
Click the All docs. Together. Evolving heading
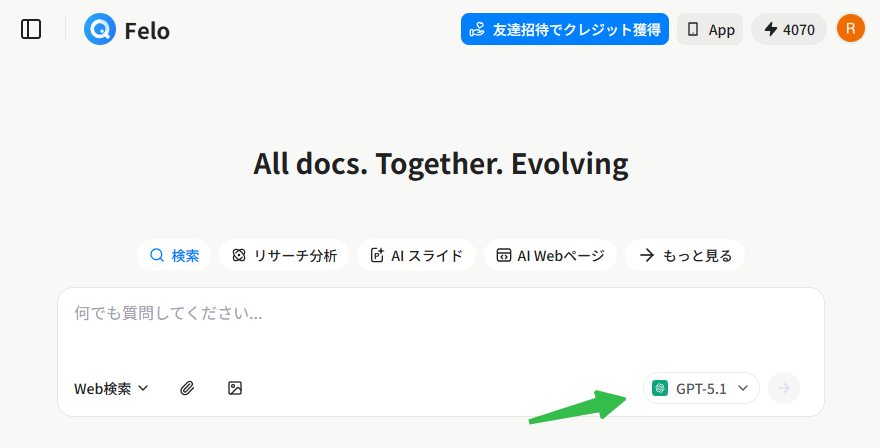point(440,163)
